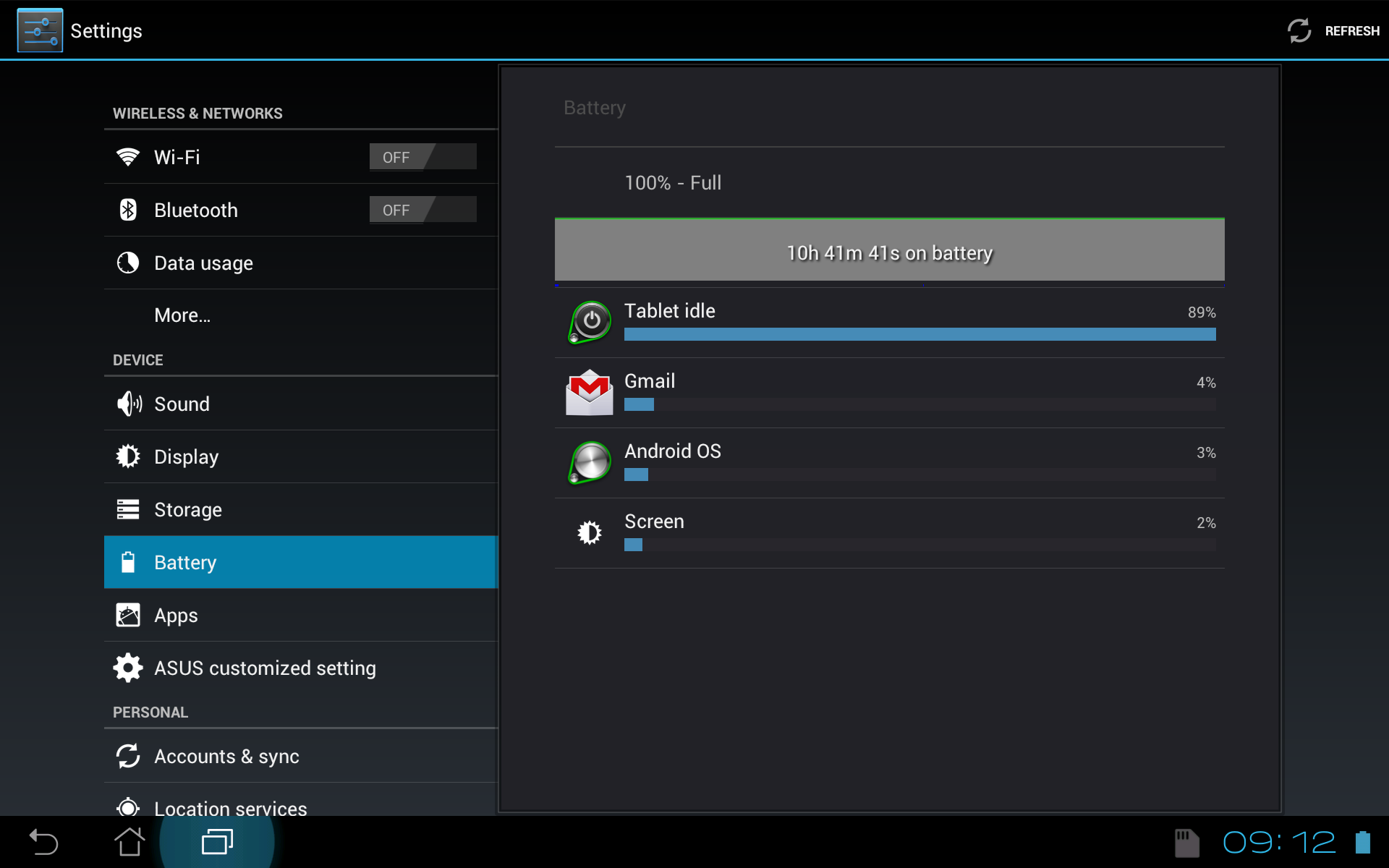Tap the 89% value for Tablet idle
The image size is (1389, 868).
click(1202, 312)
